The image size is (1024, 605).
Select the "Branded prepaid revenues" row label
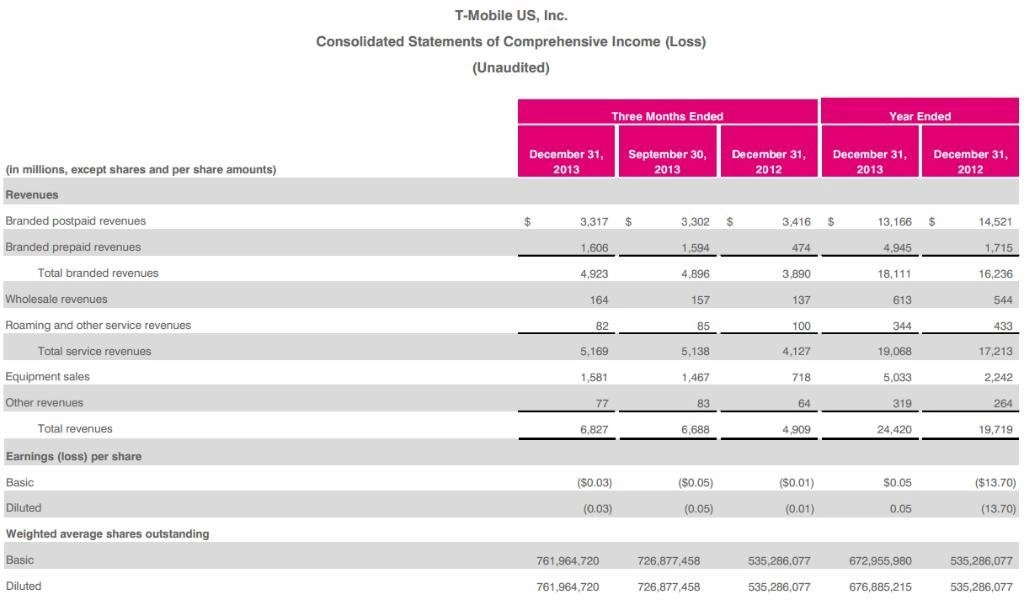click(73, 247)
